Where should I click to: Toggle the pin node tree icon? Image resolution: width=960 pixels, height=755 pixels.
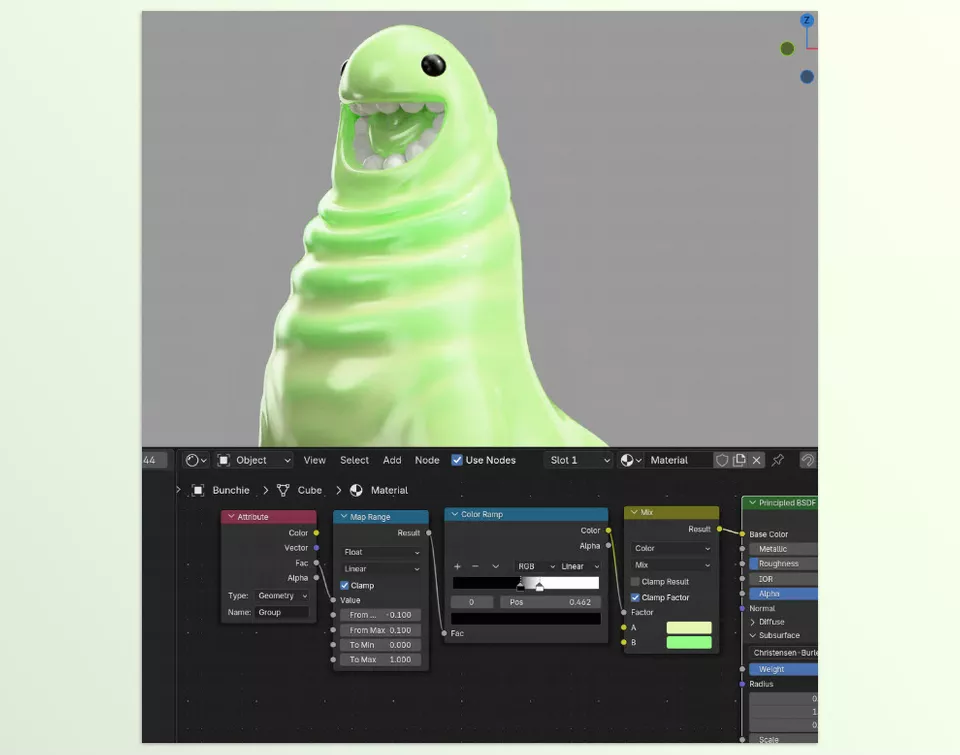[778, 460]
